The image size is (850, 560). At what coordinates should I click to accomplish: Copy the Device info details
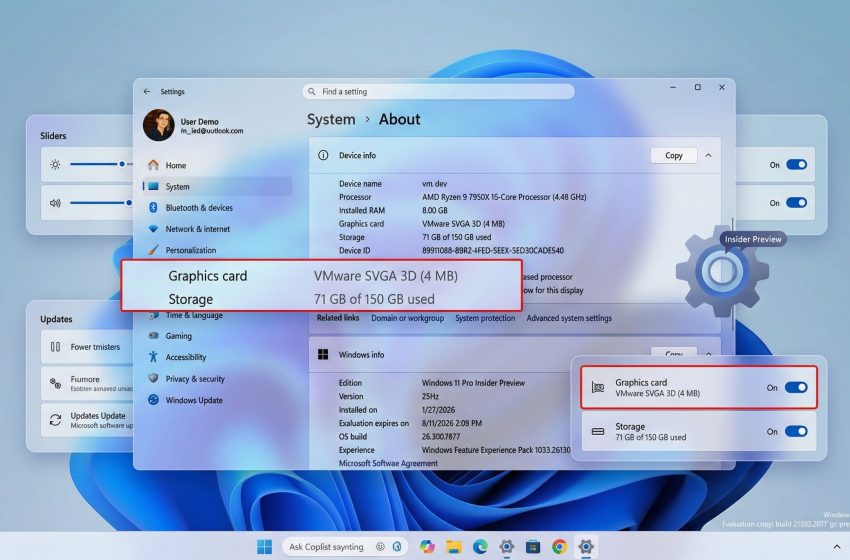pyautogui.click(x=673, y=155)
